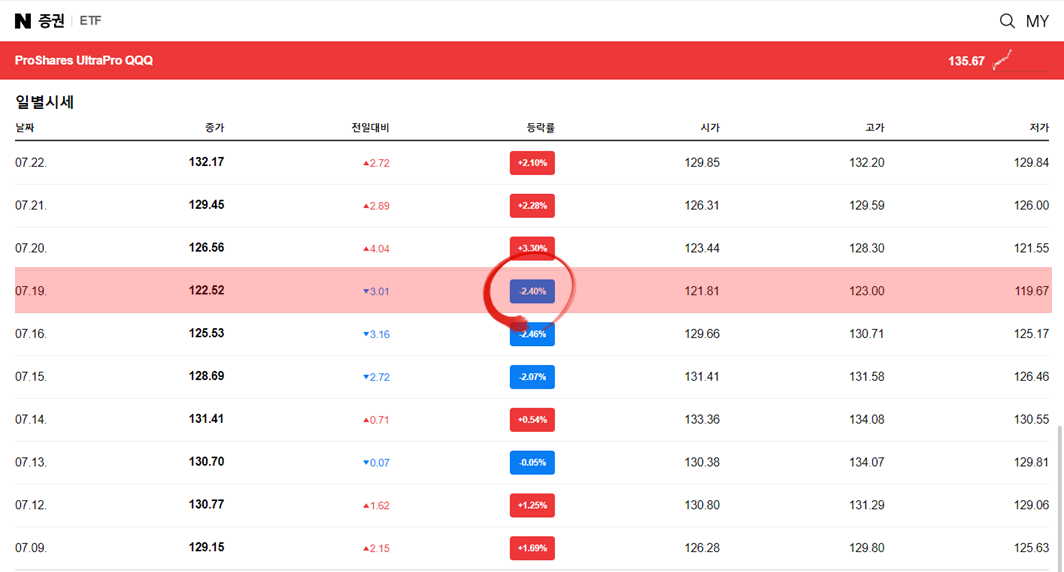
Task: Click the ▼3.01 change value
Action: pyautogui.click(x=376, y=292)
